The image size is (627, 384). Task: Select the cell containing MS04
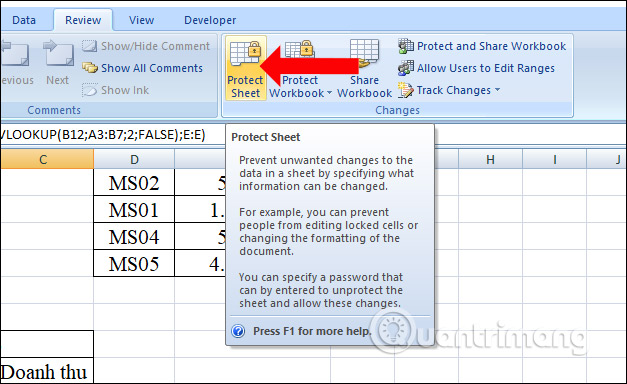134,236
